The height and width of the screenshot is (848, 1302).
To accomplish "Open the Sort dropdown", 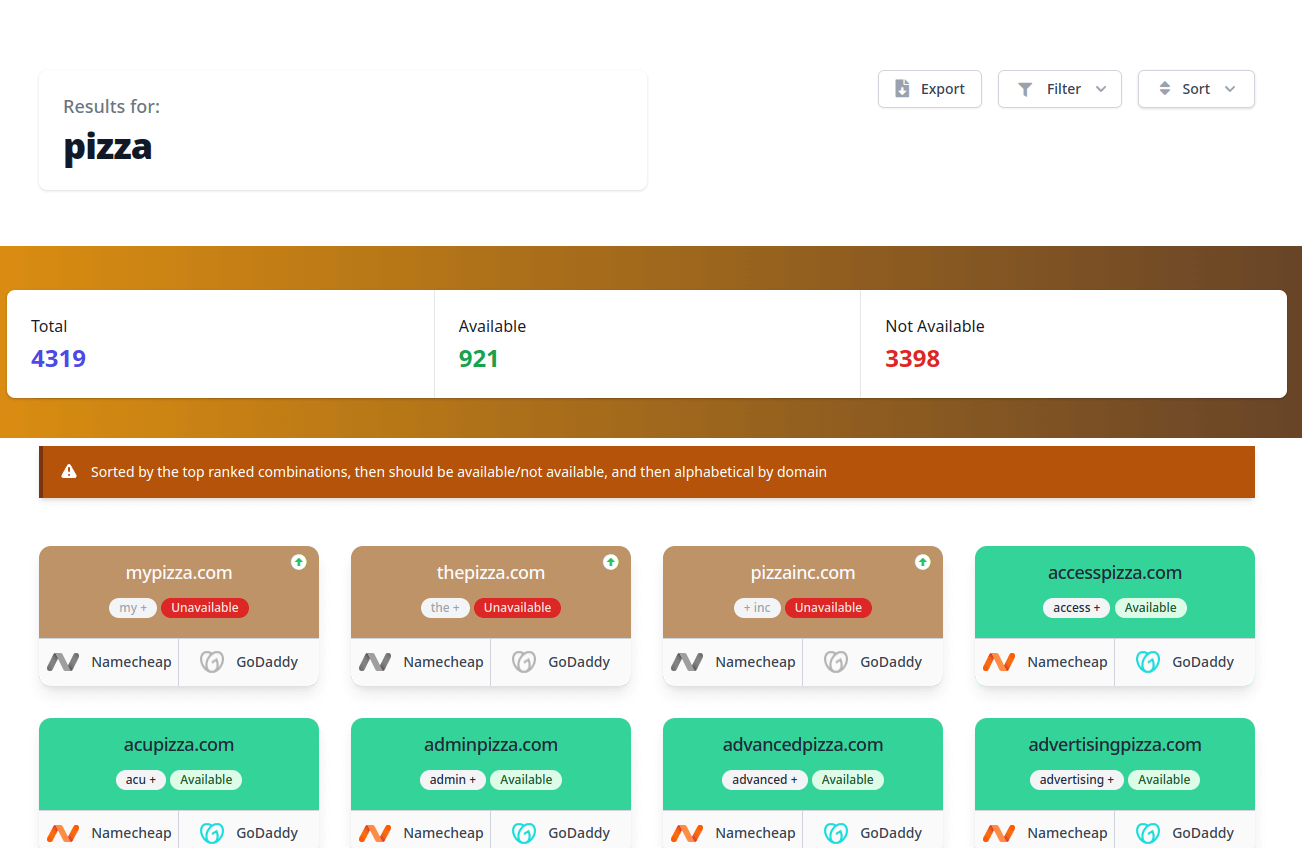I will click(x=1196, y=89).
